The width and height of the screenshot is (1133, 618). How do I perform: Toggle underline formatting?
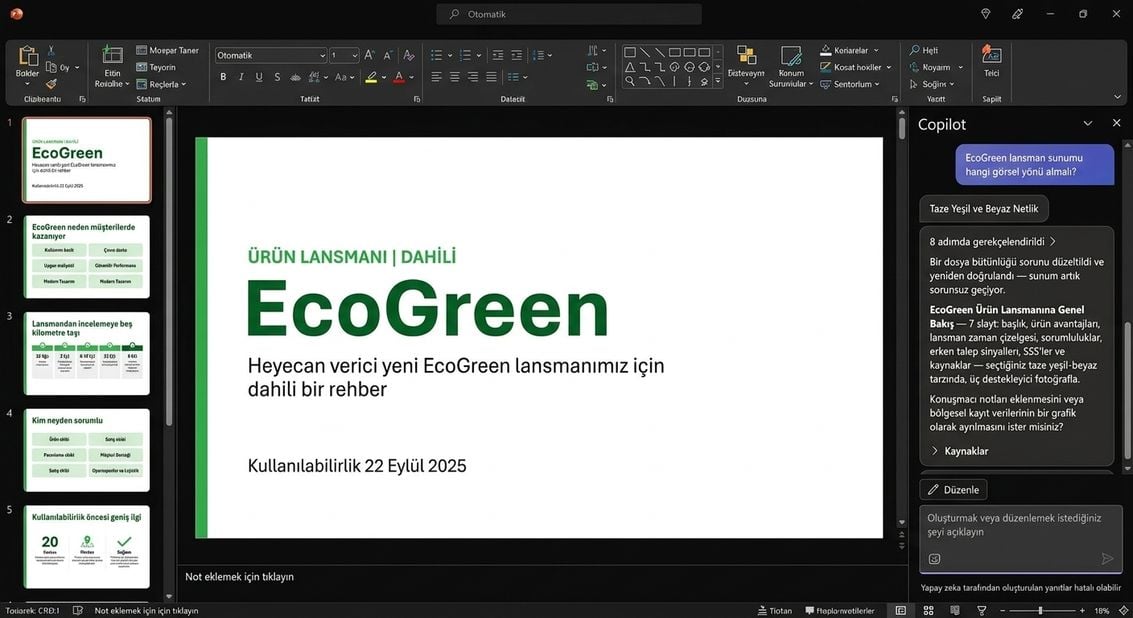[259, 77]
